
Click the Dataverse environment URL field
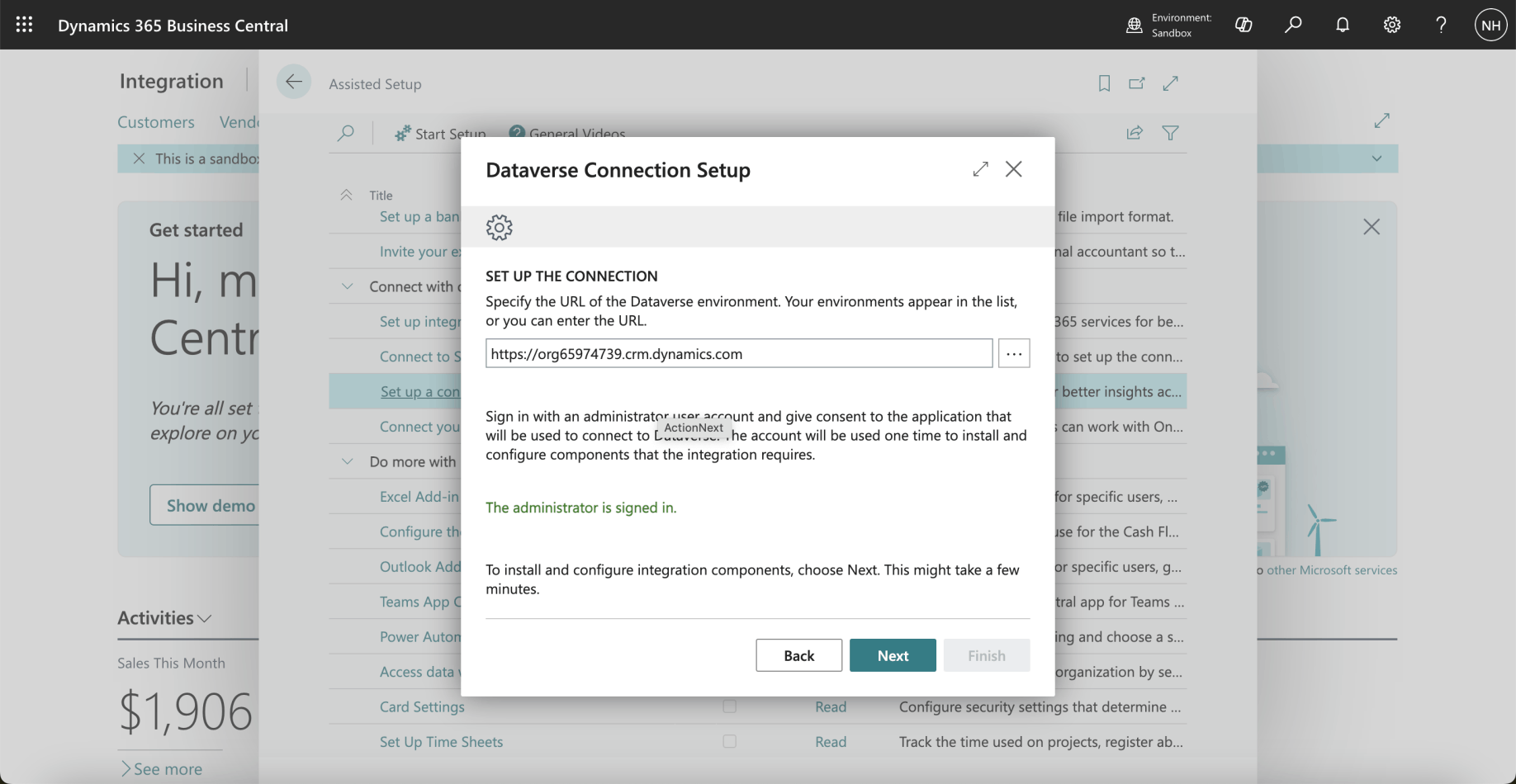(x=738, y=353)
